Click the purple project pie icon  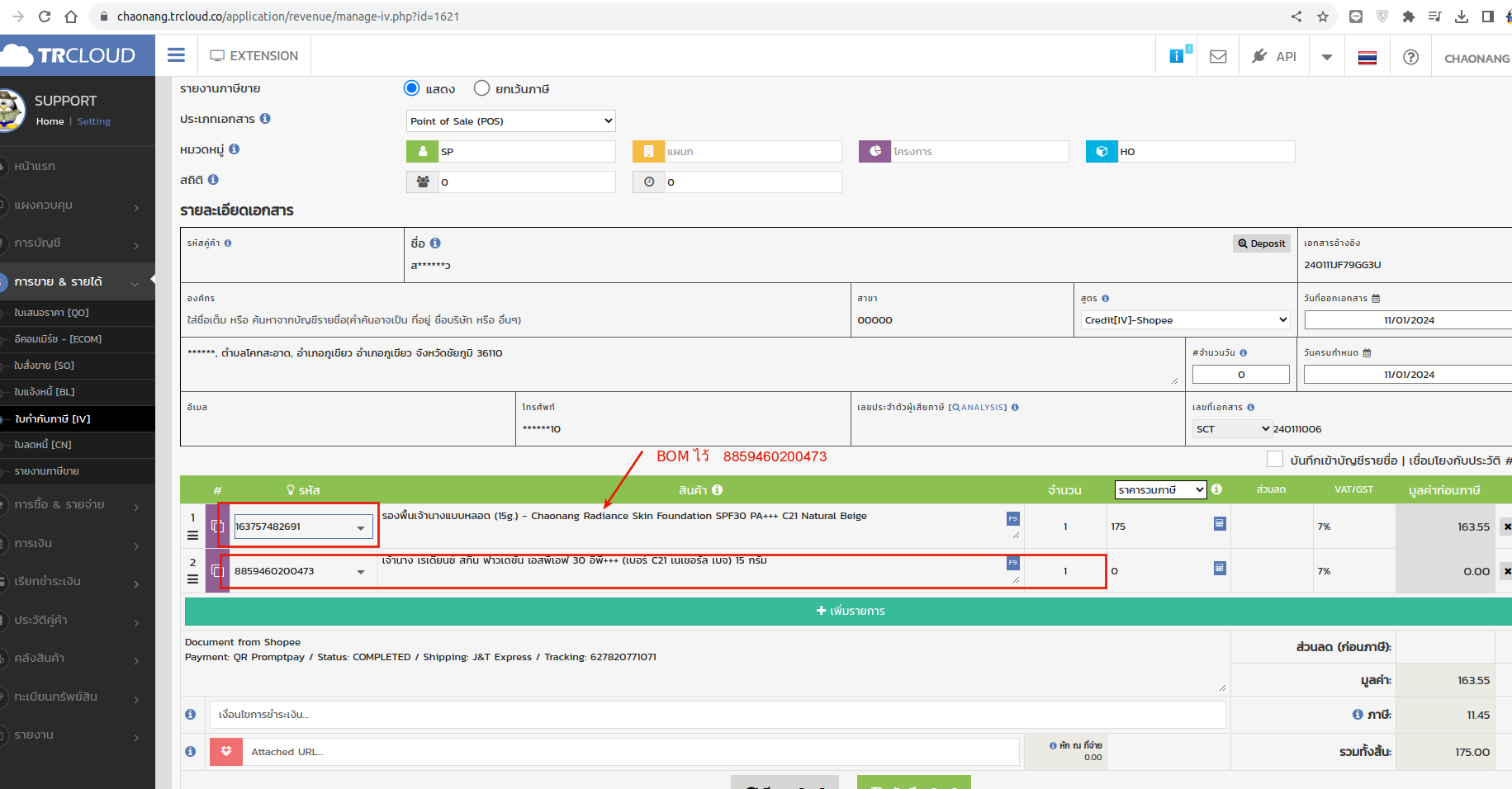coord(874,151)
